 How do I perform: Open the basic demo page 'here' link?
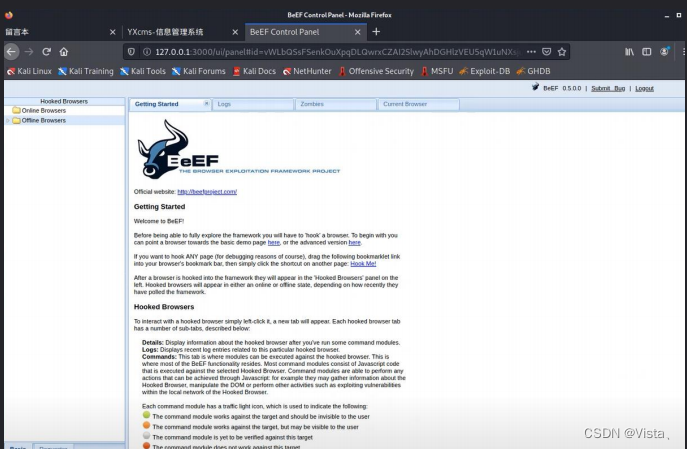tap(274, 242)
